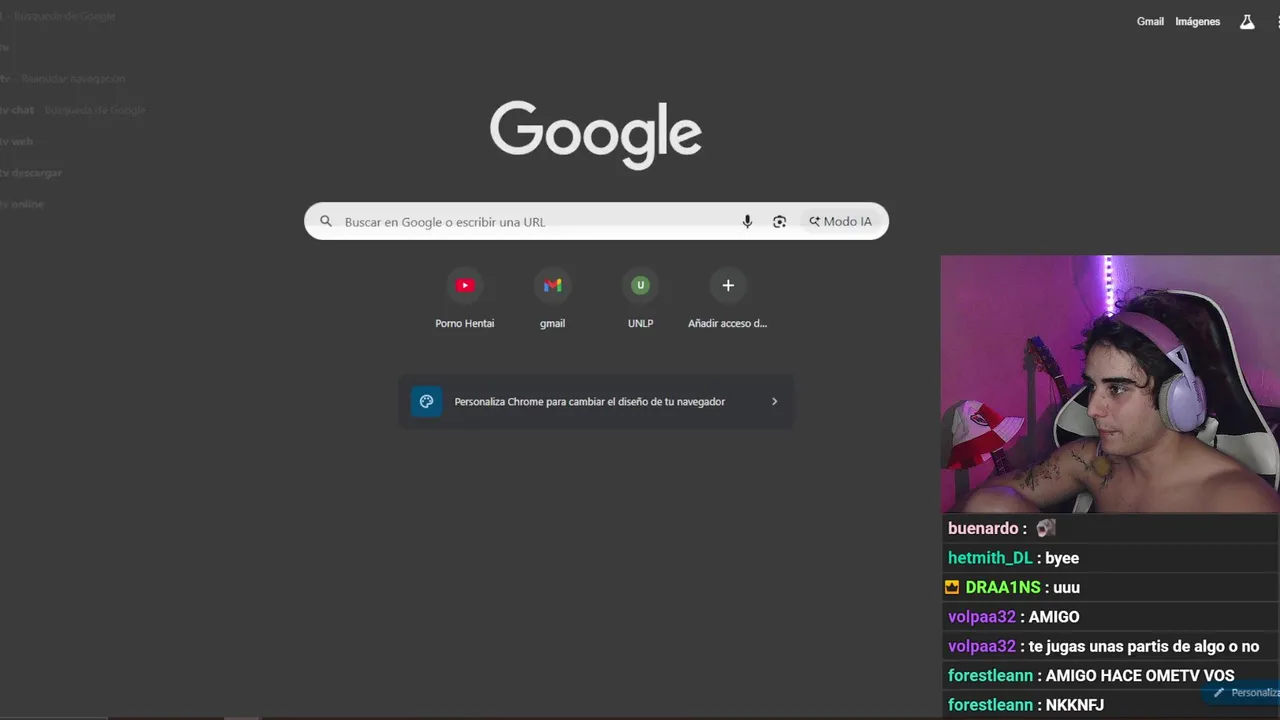Expand the Personaliza Chrome card chevron
The width and height of the screenshot is (1280, 720).
point(774,402)
